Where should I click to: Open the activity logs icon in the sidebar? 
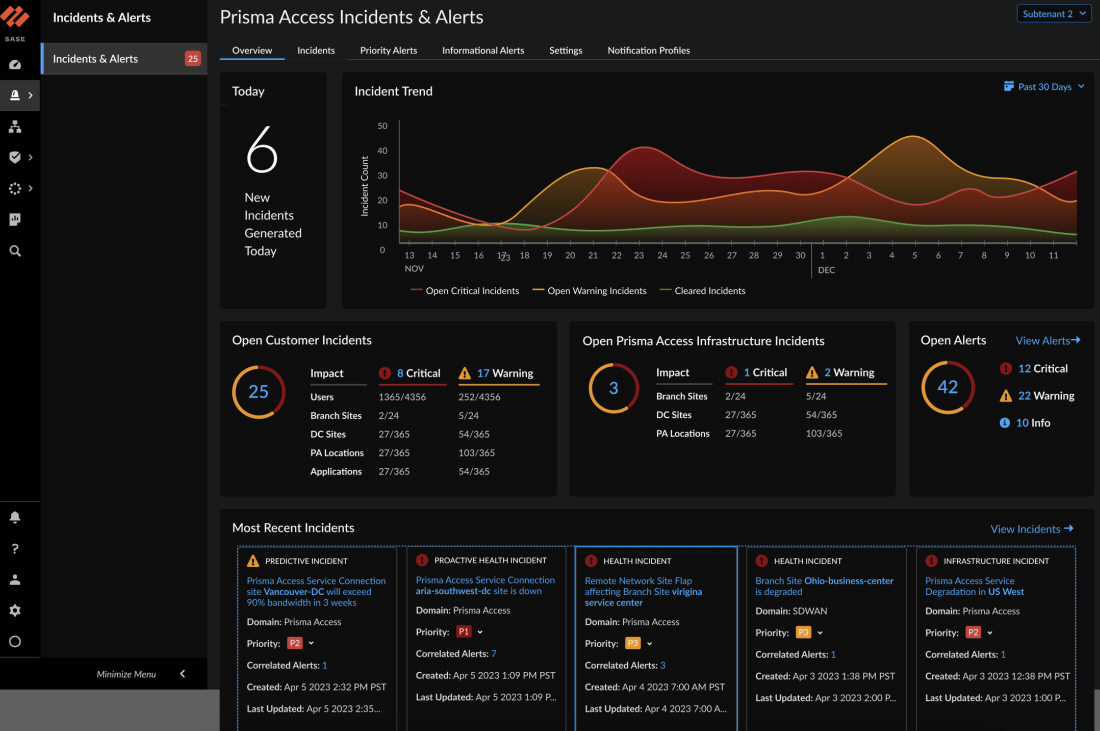click(x=15, y=219)
